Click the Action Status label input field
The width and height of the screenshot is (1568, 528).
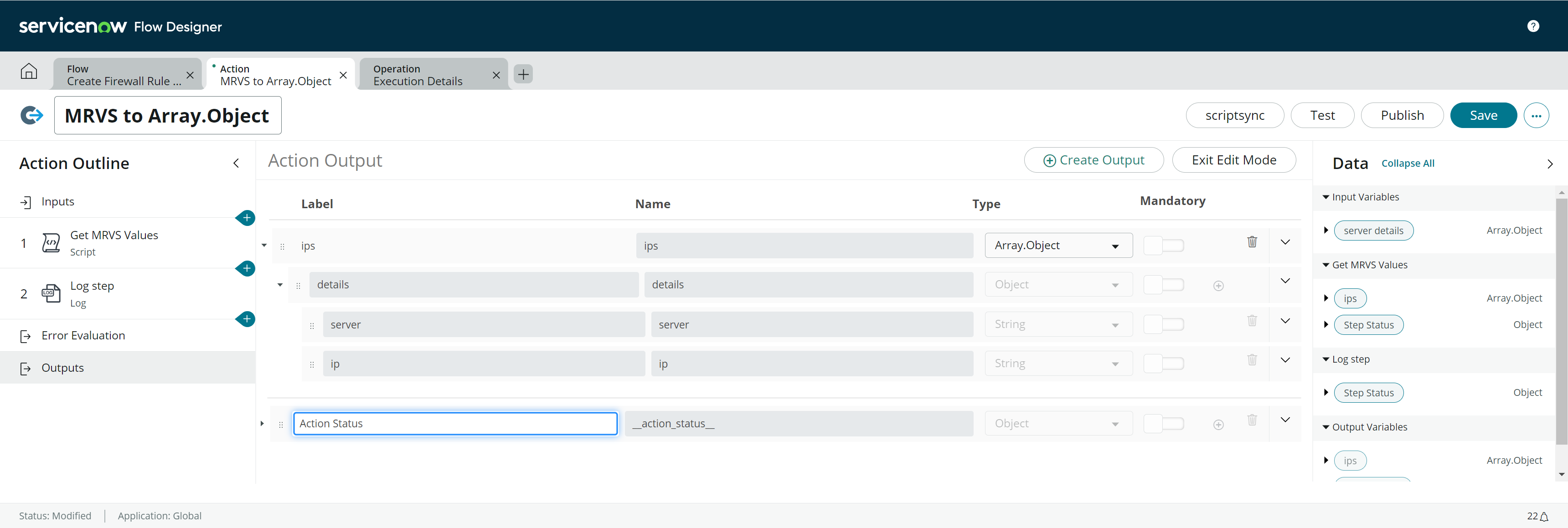(x=455, y=423)
